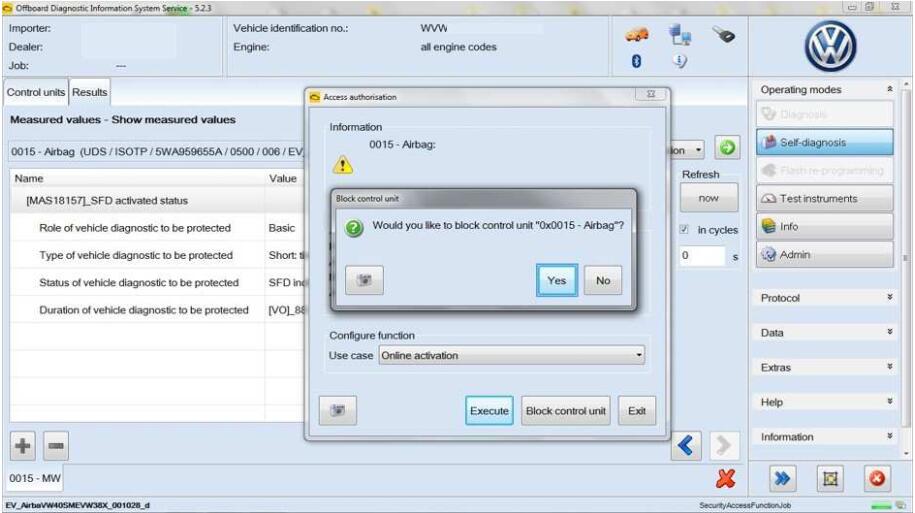
Task: Click the ignition key icon
Action: point(724,35)
